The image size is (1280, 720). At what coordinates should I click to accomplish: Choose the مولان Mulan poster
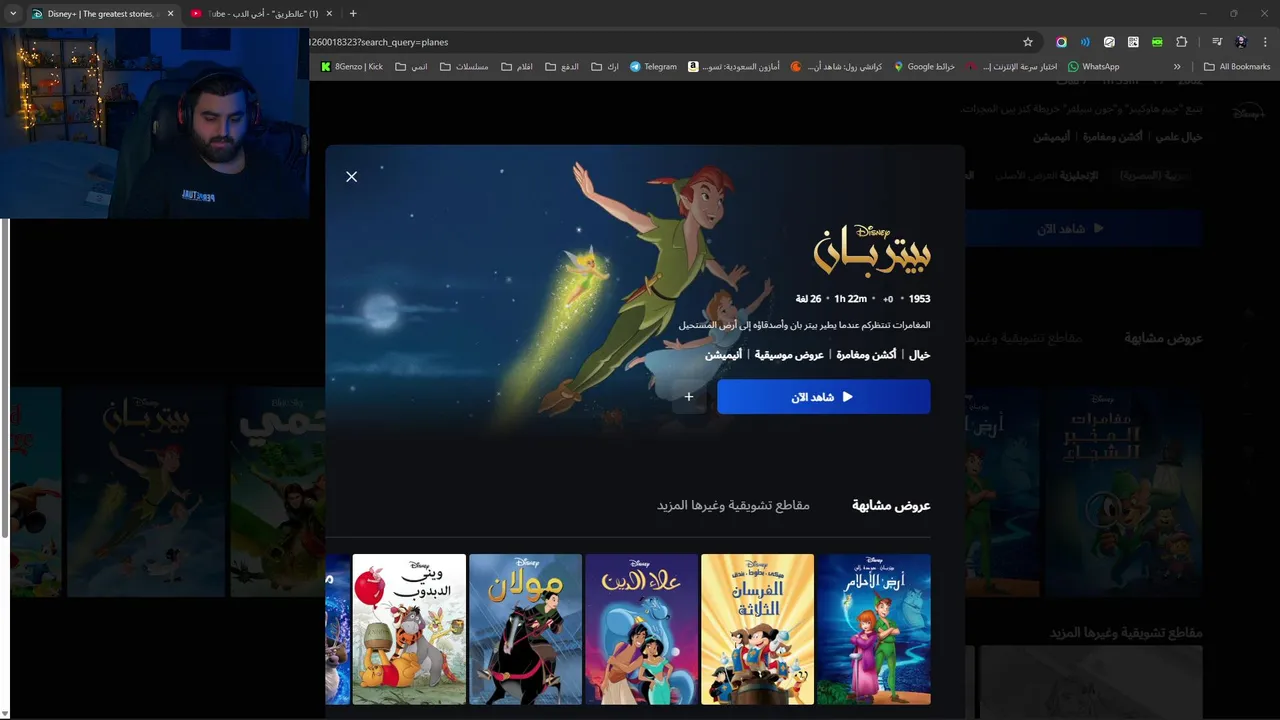525,629
